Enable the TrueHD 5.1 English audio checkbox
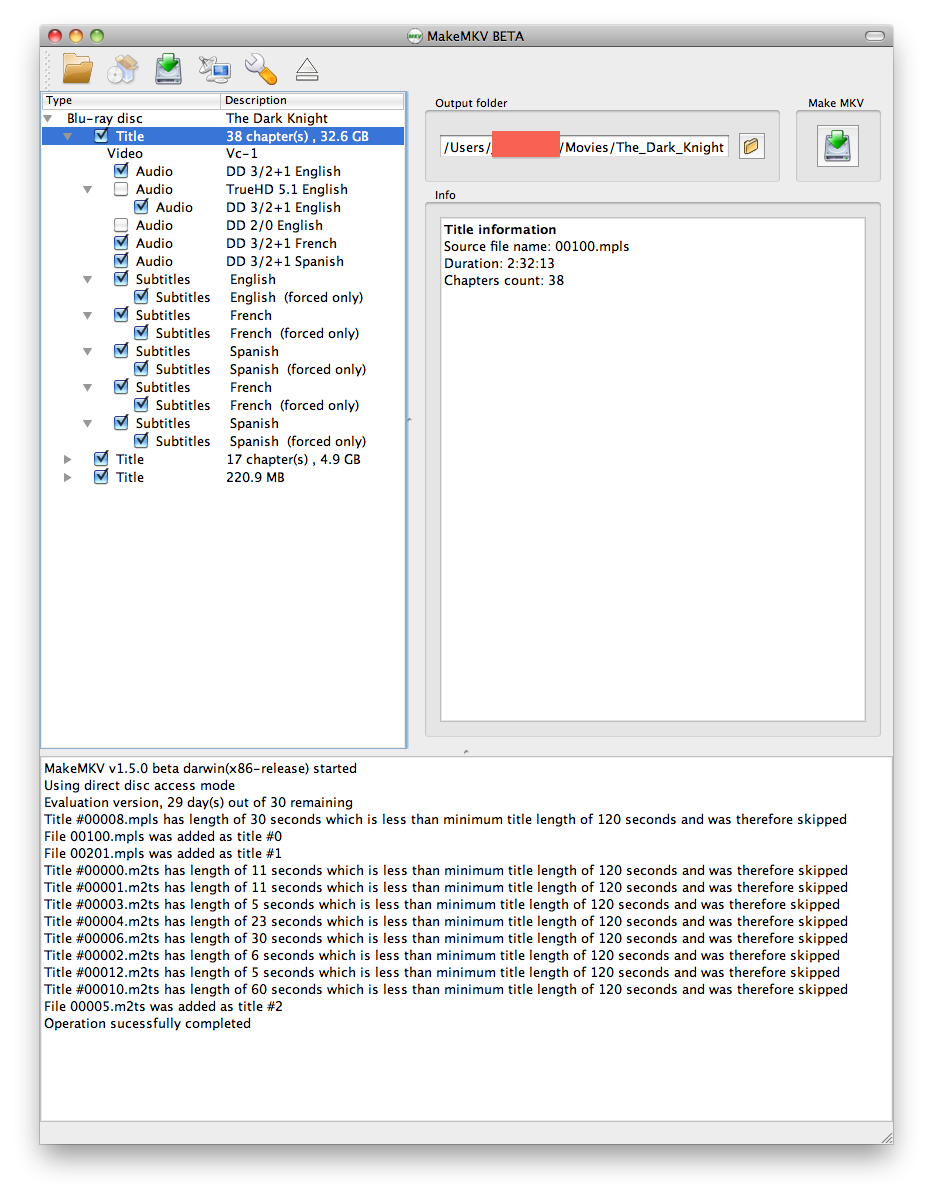 pyautogui.click(x=121, y=189)
